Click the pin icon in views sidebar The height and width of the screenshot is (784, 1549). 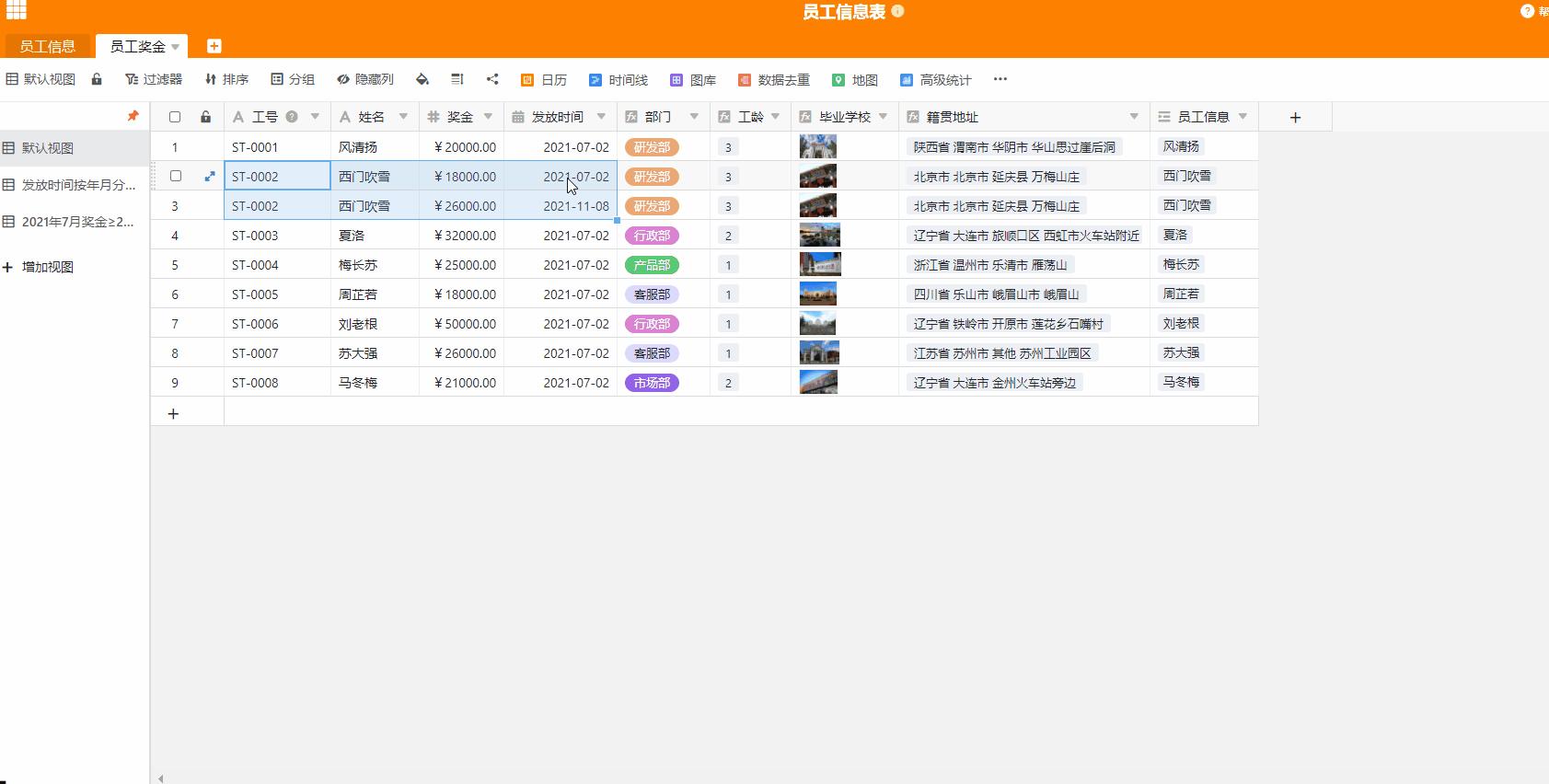click(133, 116)
